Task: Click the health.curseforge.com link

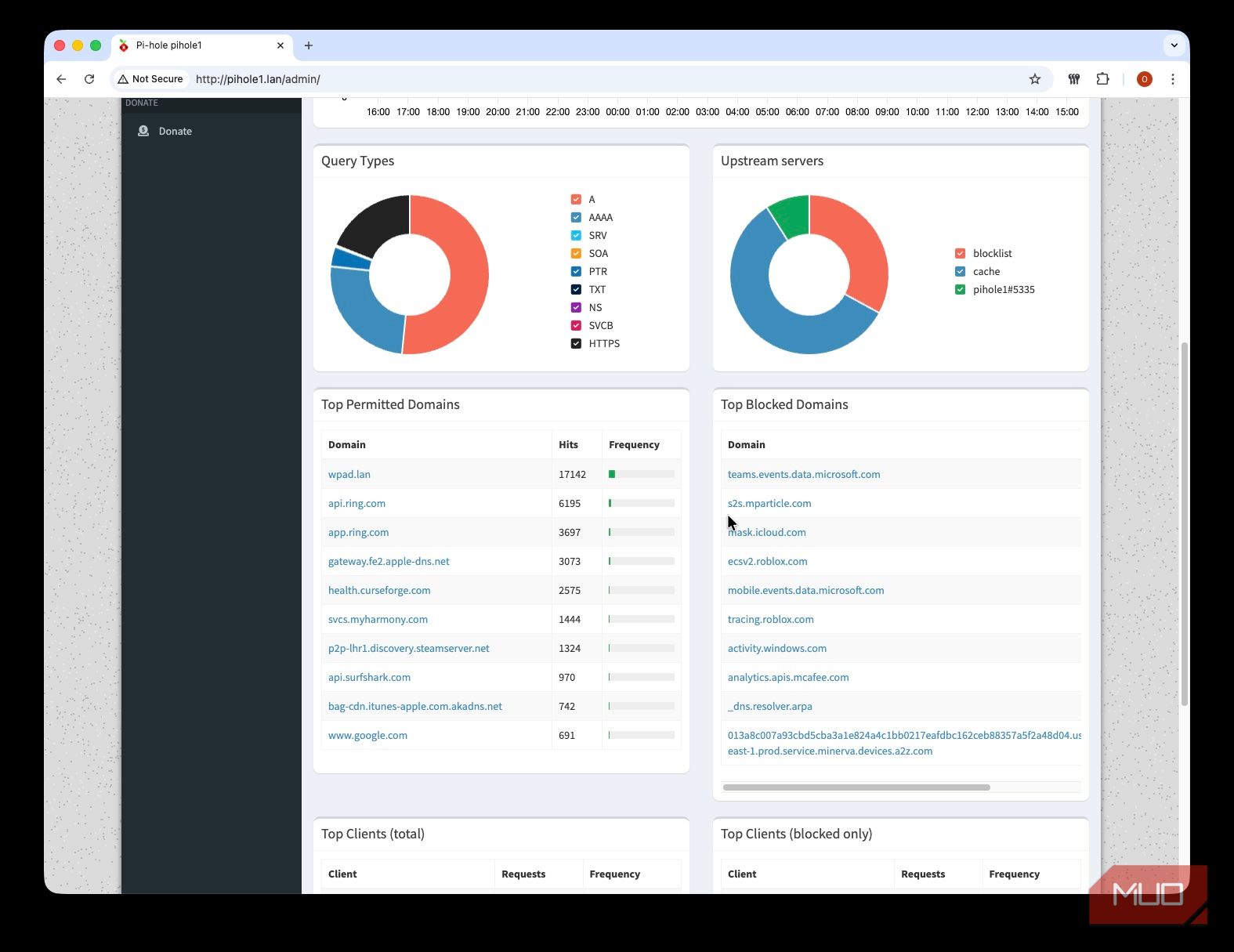Action: pos(379,590)
